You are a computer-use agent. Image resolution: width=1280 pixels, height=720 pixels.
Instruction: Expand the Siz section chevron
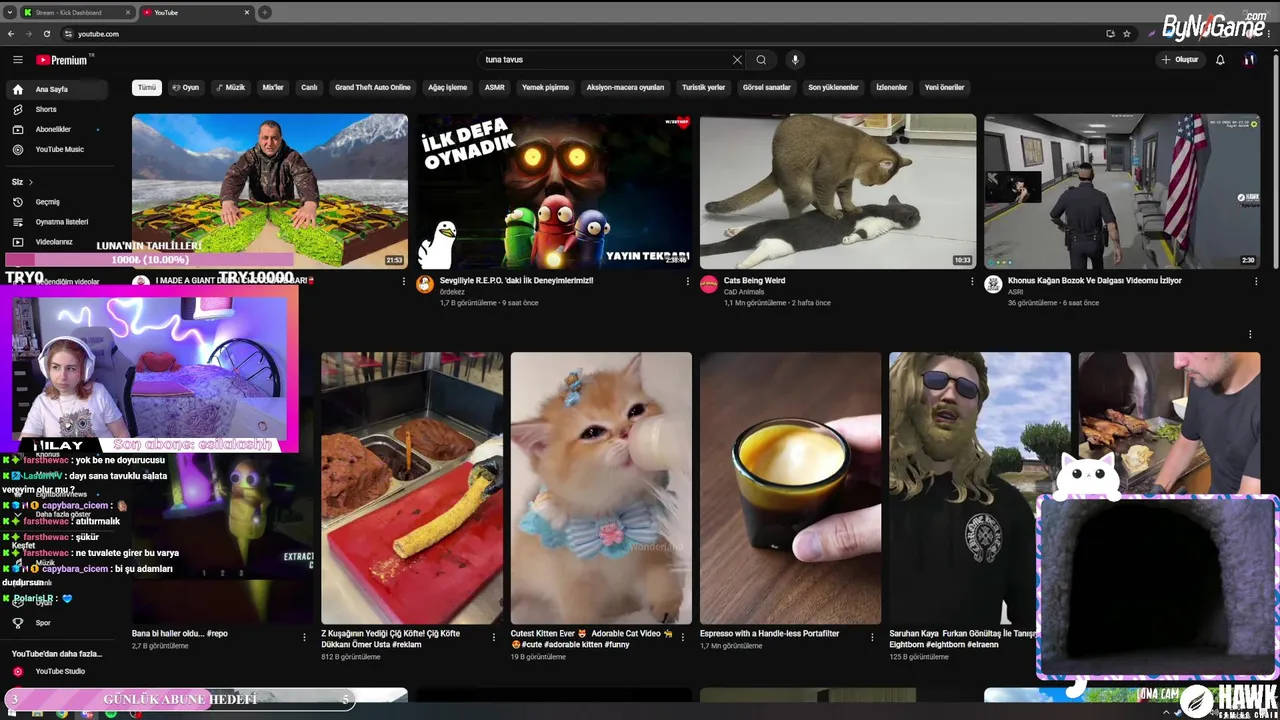31,182
